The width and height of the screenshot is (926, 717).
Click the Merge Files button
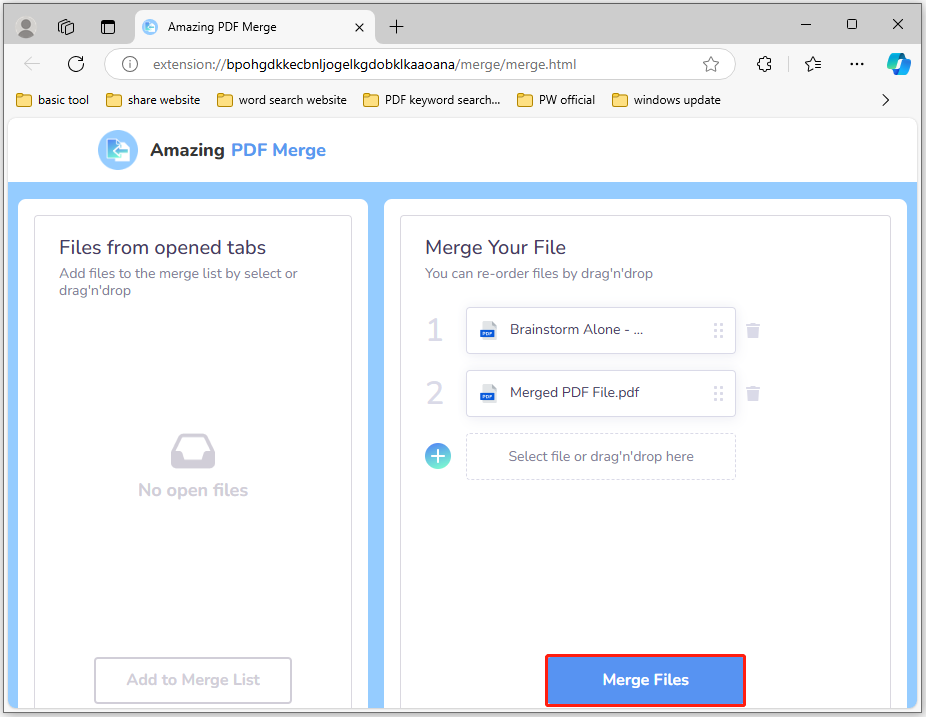tap(645, 679)
